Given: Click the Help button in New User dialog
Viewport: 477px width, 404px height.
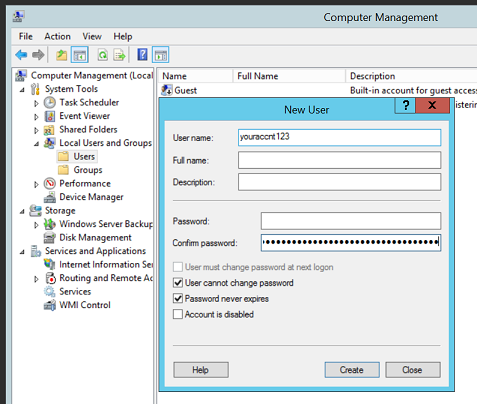Looking at the screenshot, I should (x=201, y=370).
